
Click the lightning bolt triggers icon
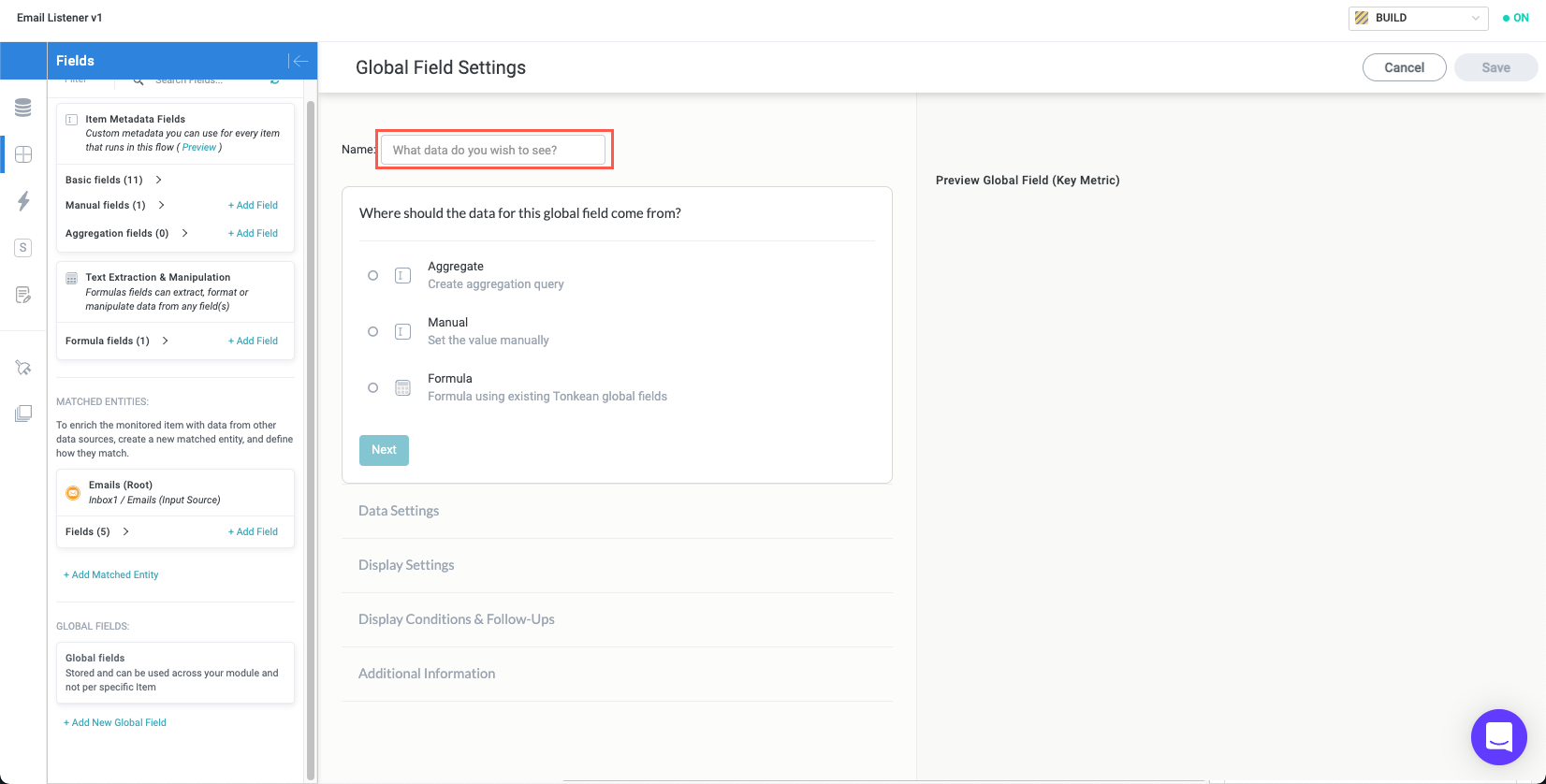tap(23, 201)
